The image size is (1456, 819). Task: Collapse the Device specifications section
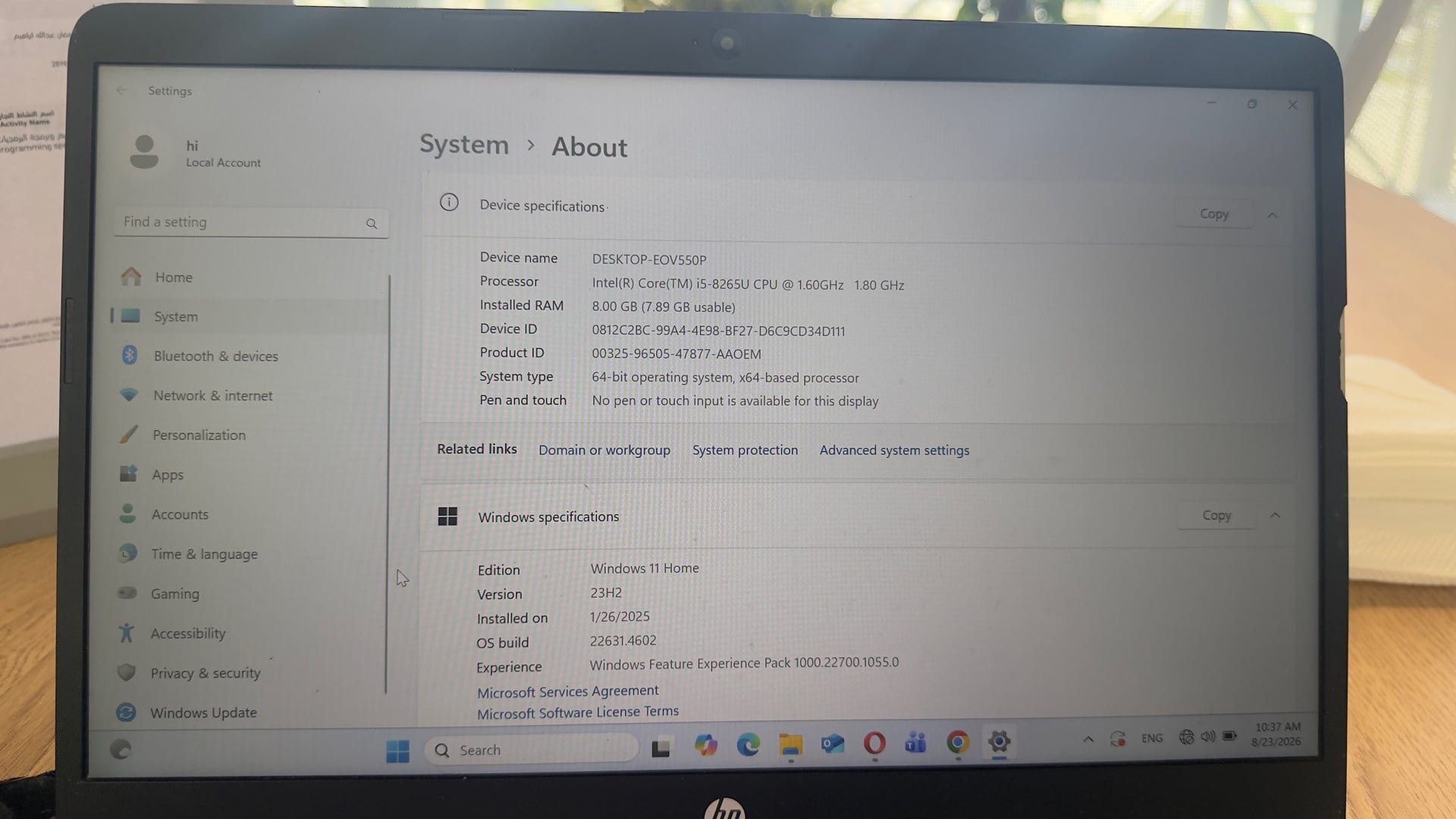[1272, 215]
